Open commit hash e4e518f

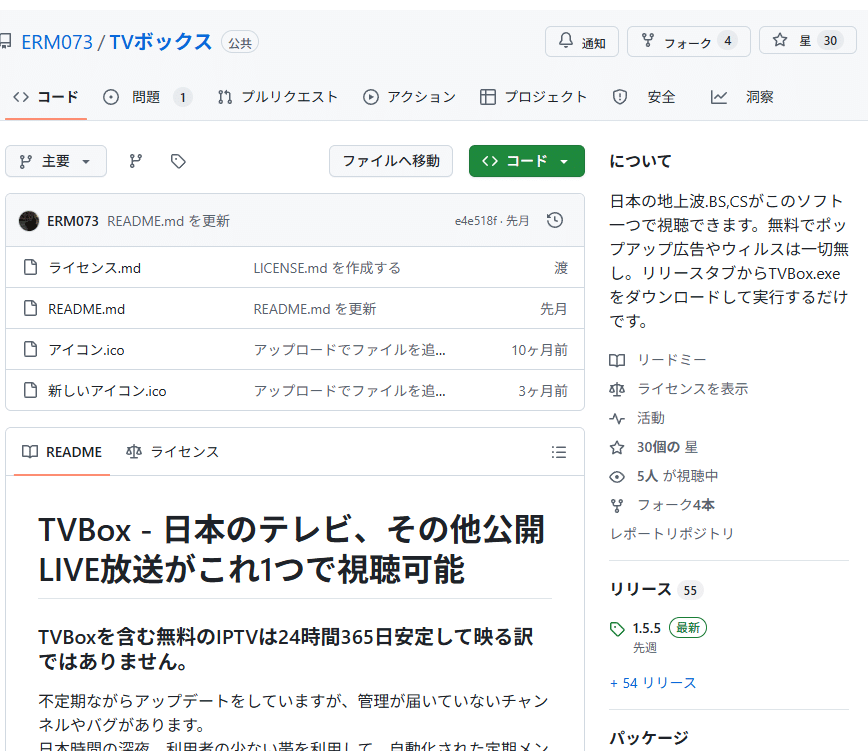pos(476,221)
